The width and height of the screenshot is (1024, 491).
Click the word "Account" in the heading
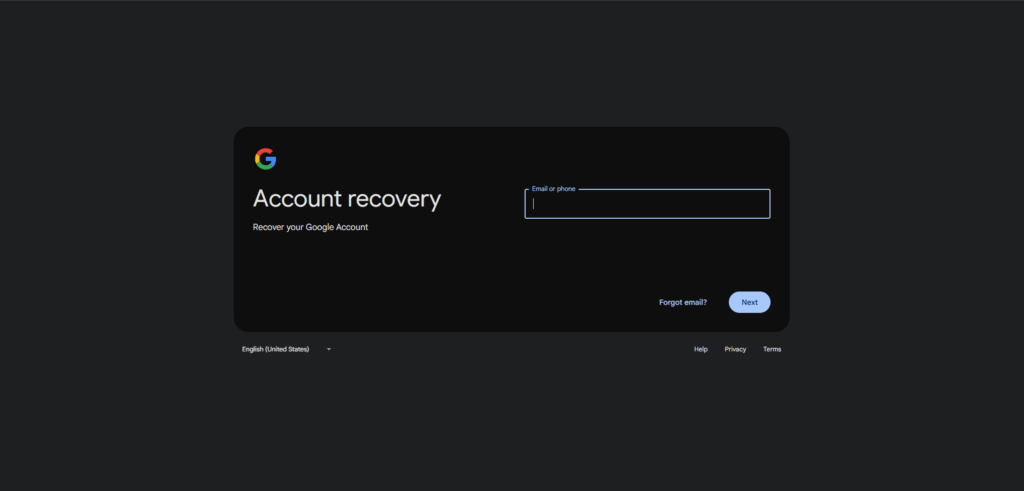click(x=296, y=198)
